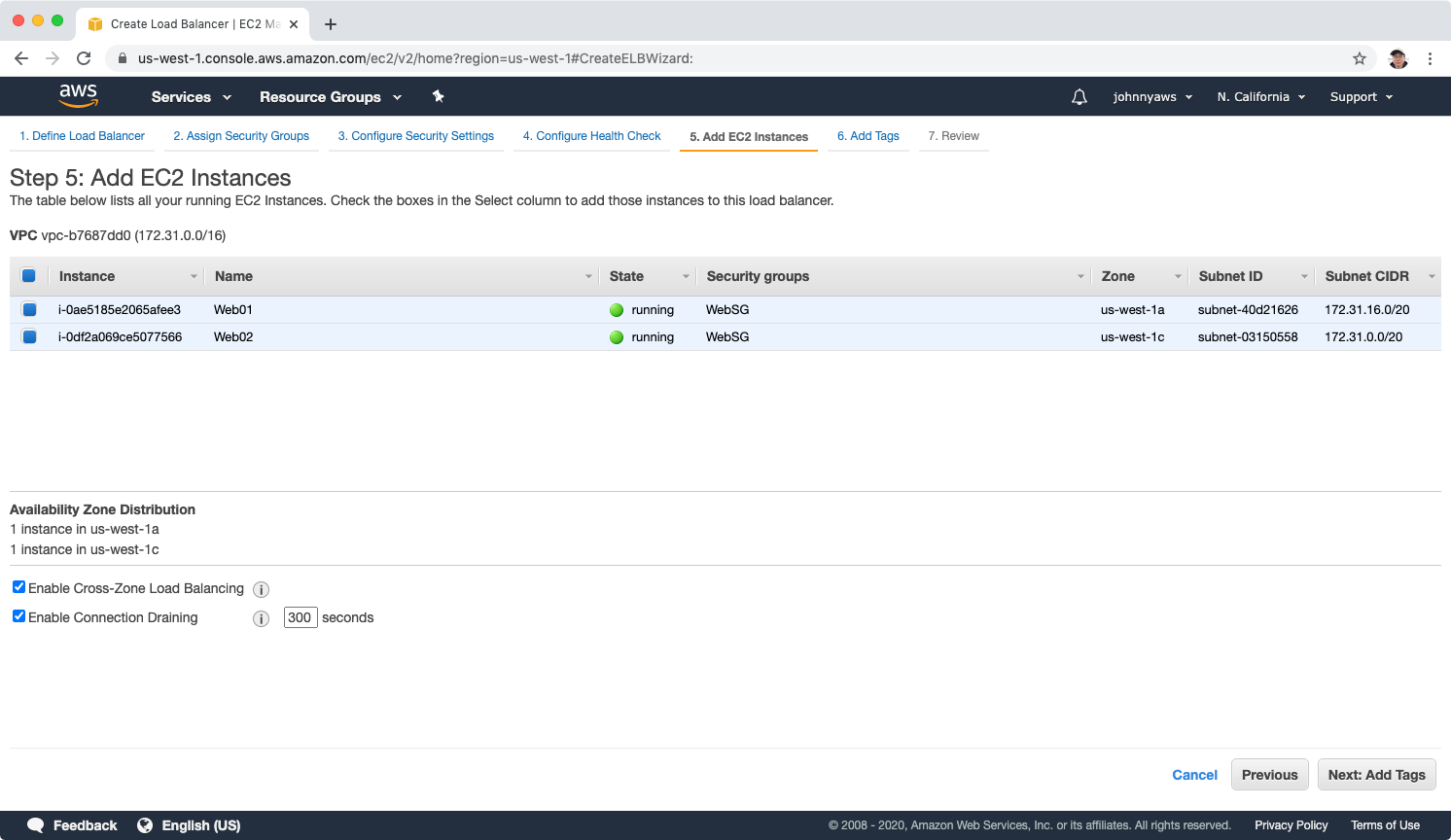The image size is (1451, 840).
Task: Open State column filter arrow
Action: coord(686,277)
